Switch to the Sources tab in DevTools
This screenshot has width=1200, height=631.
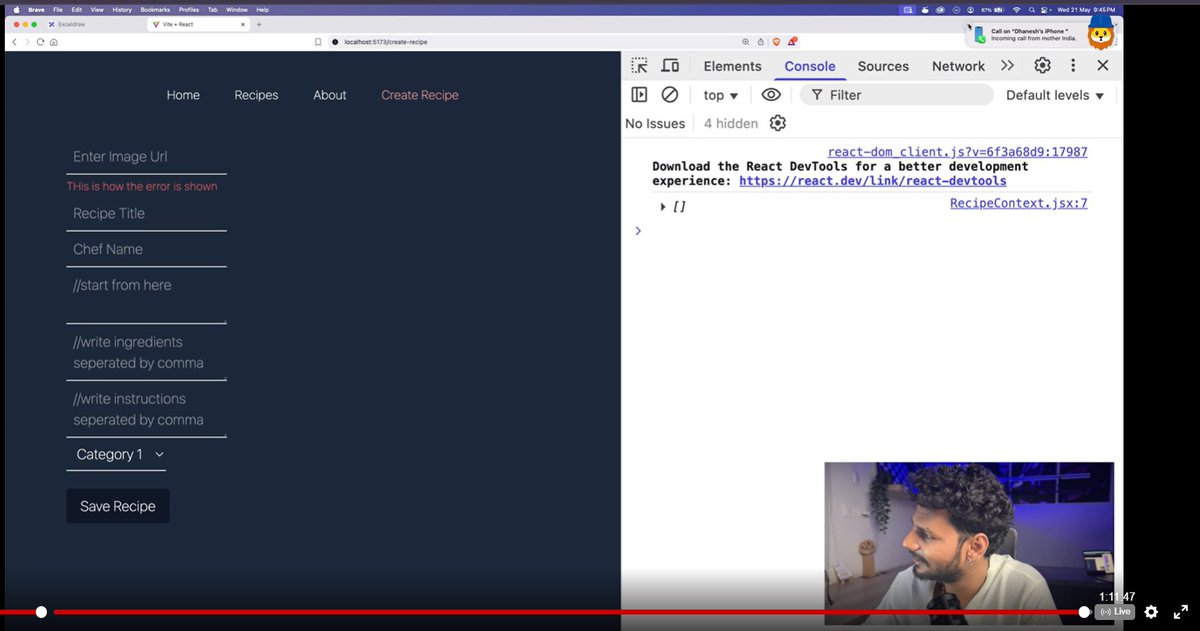882,65
